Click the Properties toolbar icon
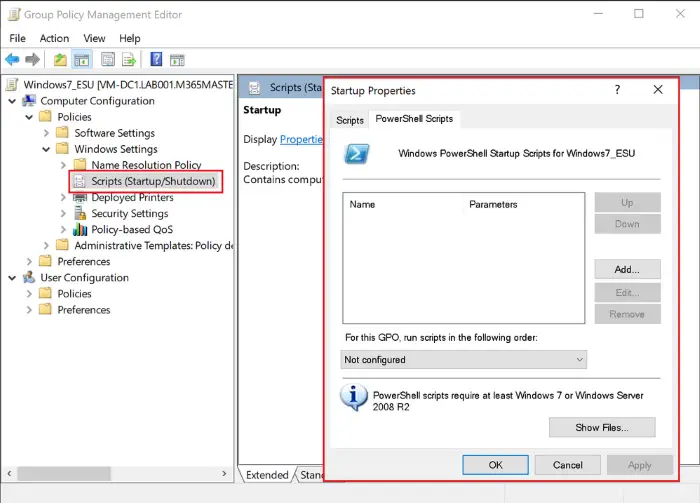 [x=108, y=59]
